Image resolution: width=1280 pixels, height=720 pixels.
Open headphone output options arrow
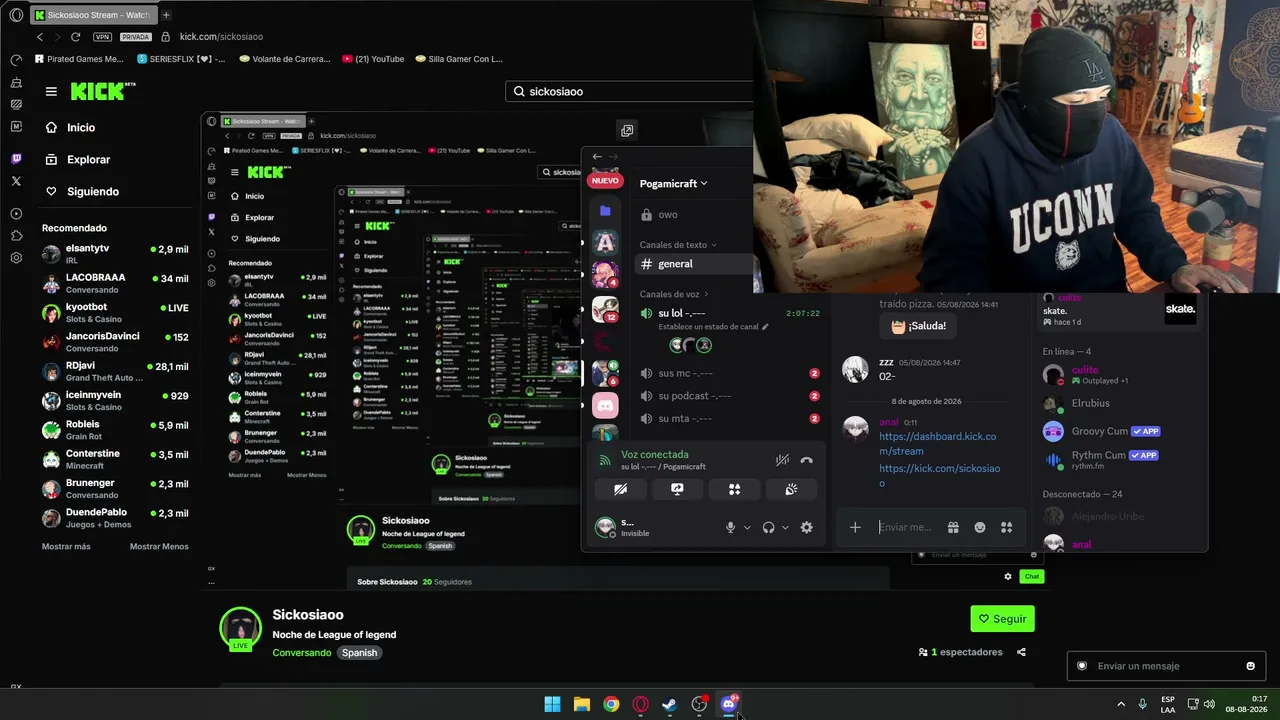point(785,528)
